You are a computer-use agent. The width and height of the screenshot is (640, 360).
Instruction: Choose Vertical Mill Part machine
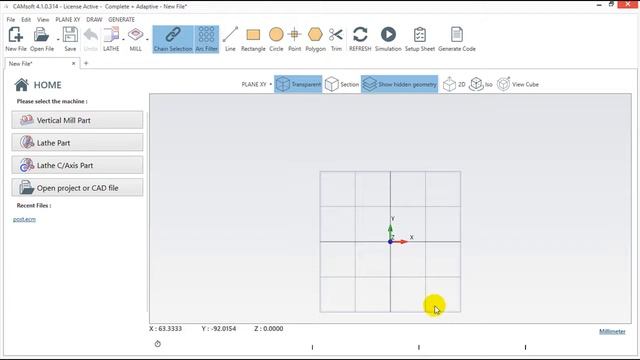(x=77, y=120)
